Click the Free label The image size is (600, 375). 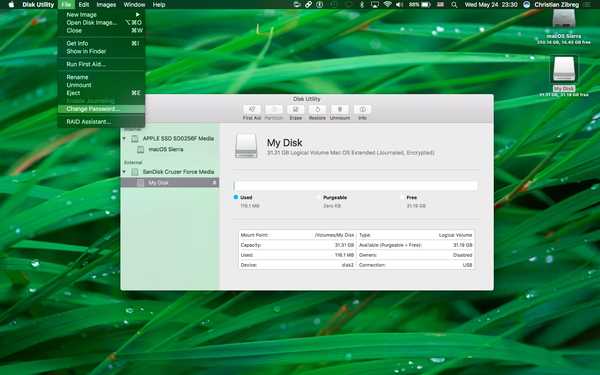coord(412,197)
